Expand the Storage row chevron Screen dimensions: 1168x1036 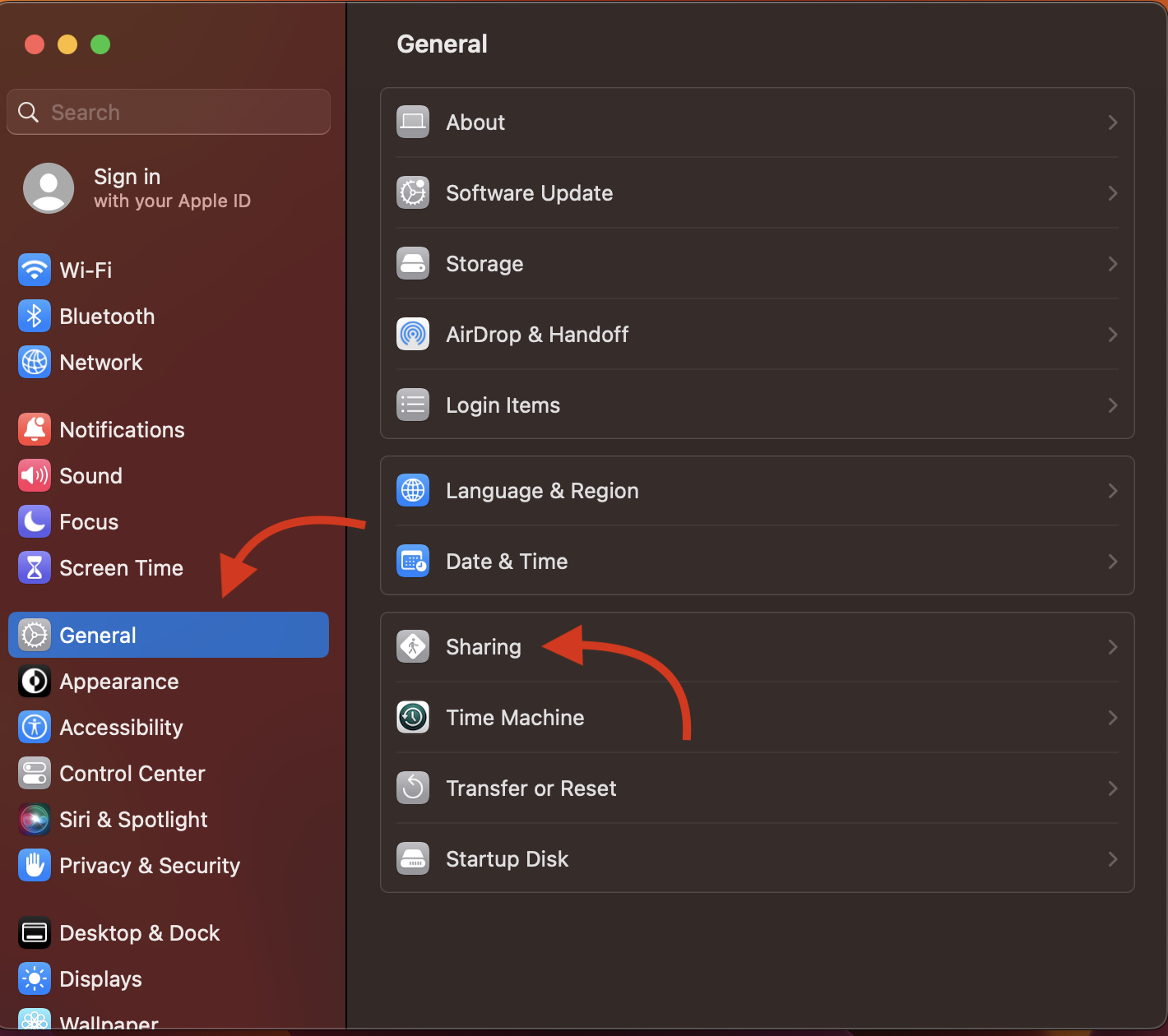(1112, 264)
